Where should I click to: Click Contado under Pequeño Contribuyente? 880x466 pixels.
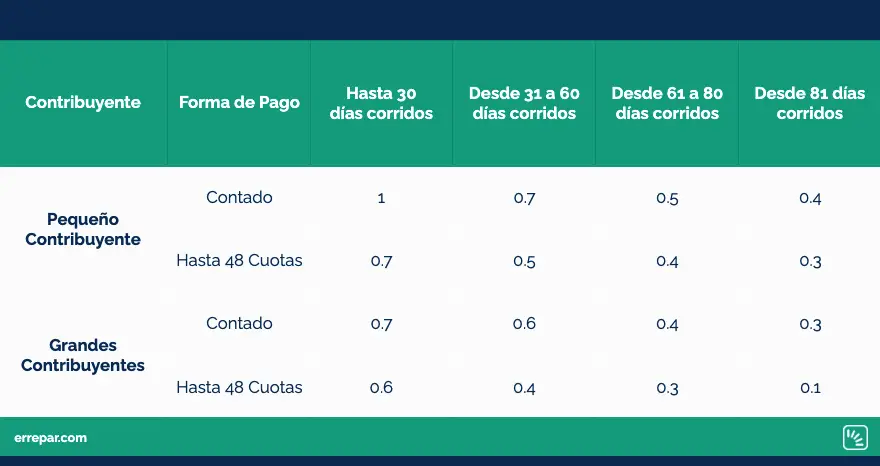pyautogui.click(x=239, y=197)
